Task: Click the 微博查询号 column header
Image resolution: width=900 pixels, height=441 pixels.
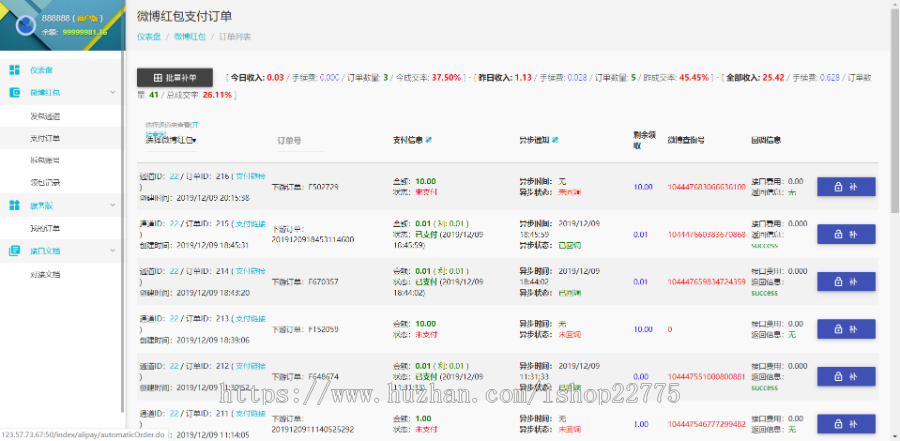Action: tap(686, 140)
